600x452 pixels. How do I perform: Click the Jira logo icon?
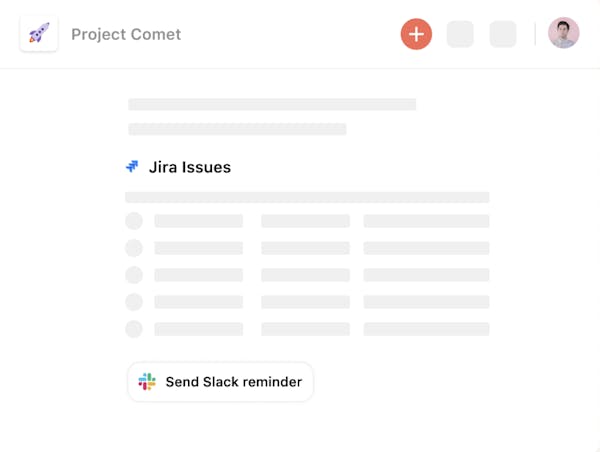pyautogui.click(x=132, y=167)
